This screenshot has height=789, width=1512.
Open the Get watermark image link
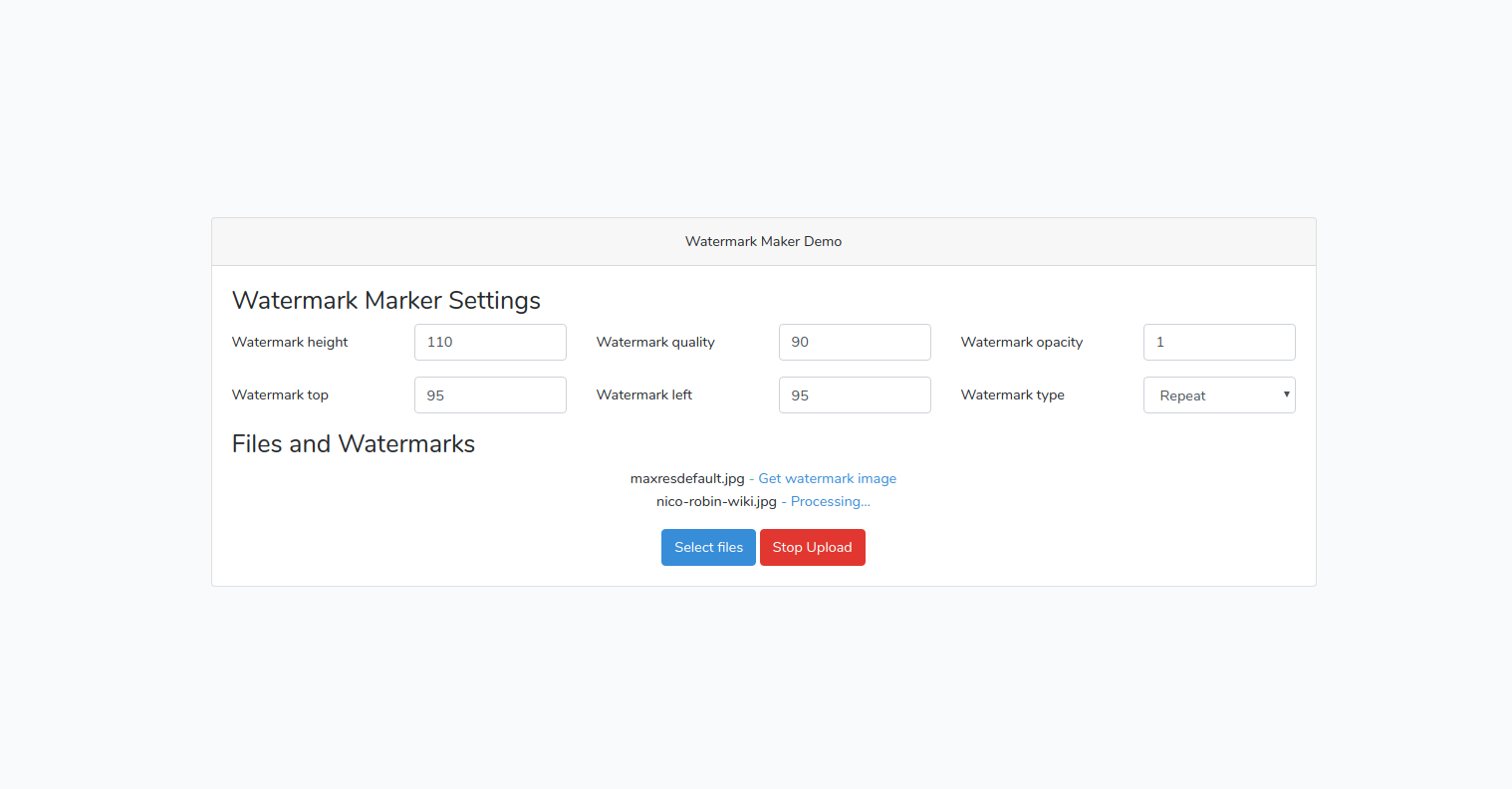pyautogui.click(x=827, y=478)
